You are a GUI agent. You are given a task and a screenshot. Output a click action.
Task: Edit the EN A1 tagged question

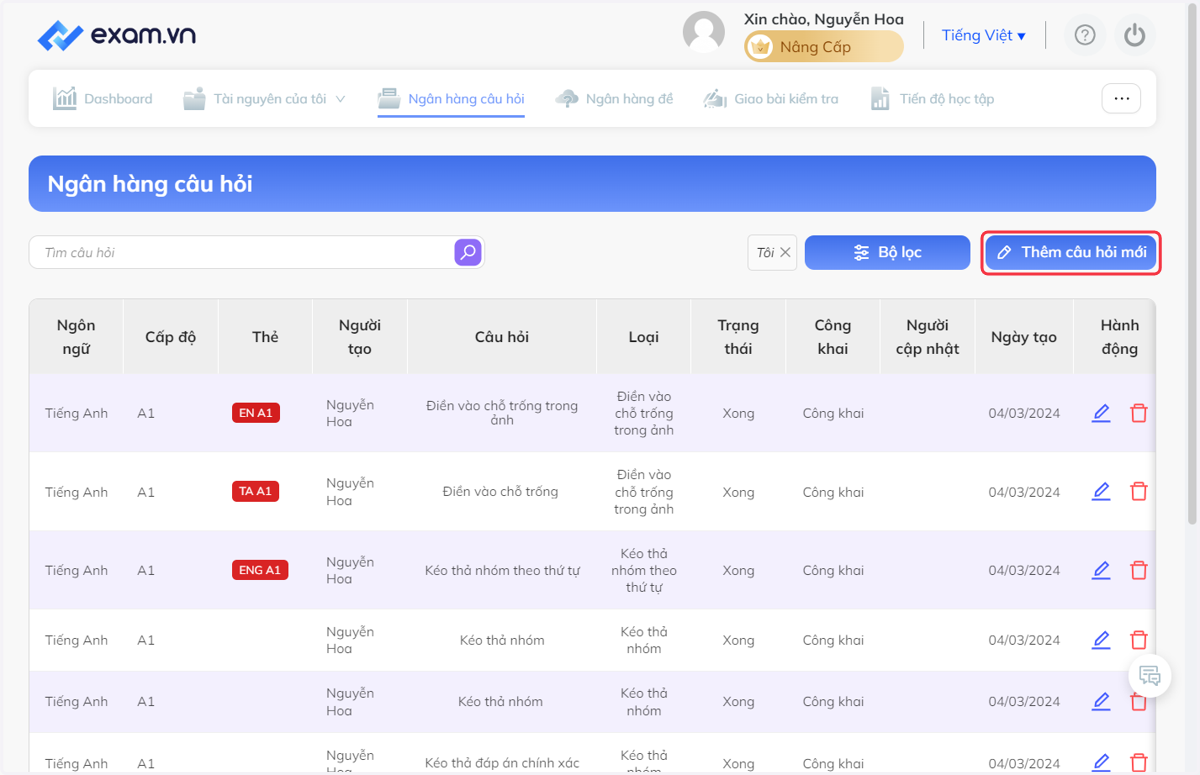[x=1101, y=413]
